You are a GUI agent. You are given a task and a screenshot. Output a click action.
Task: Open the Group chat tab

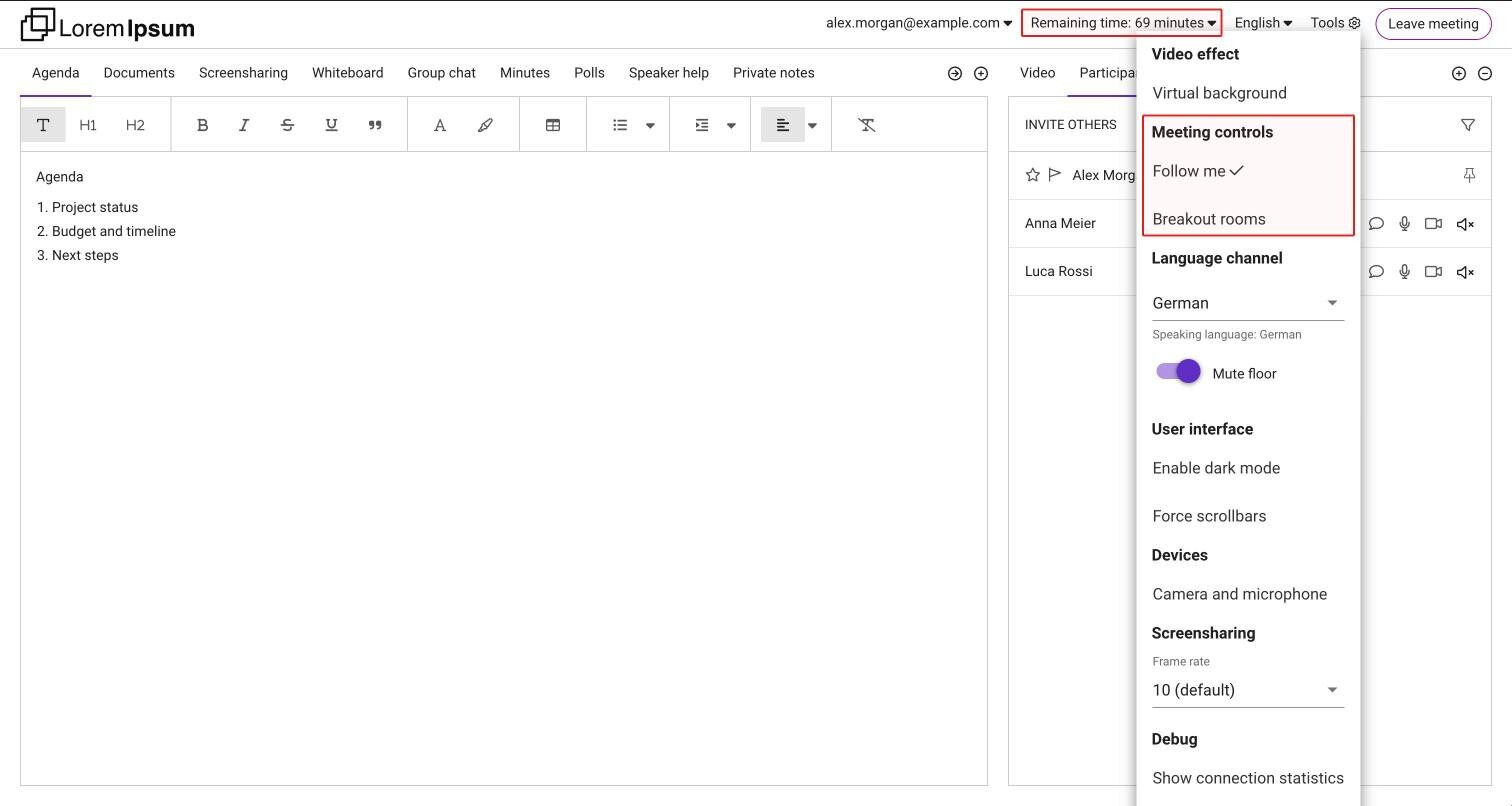tap(442, 73)
